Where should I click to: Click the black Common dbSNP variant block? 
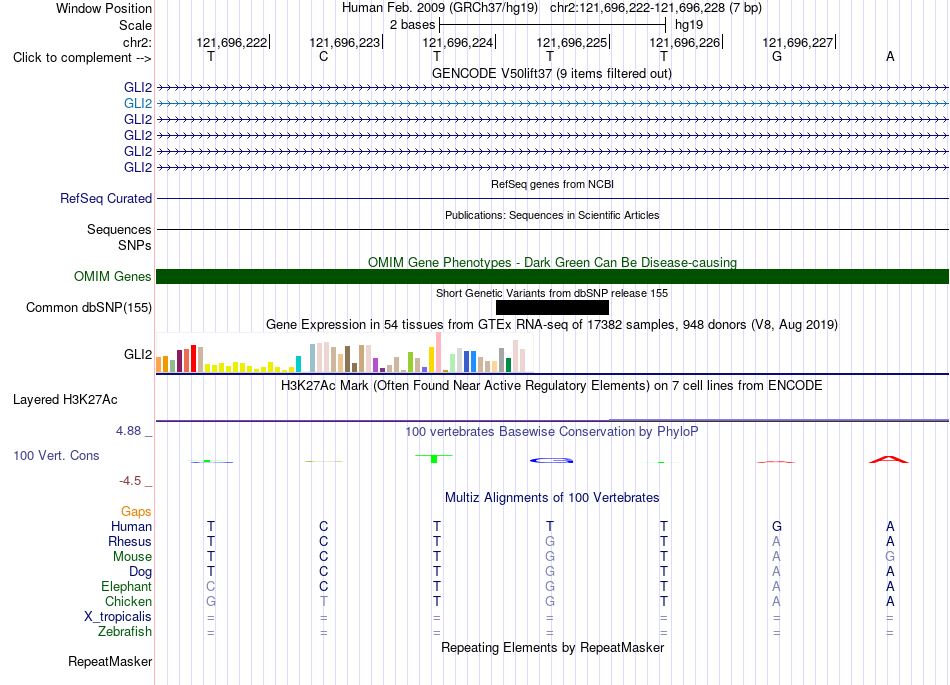pyautogui.click(x=552, y=308)
